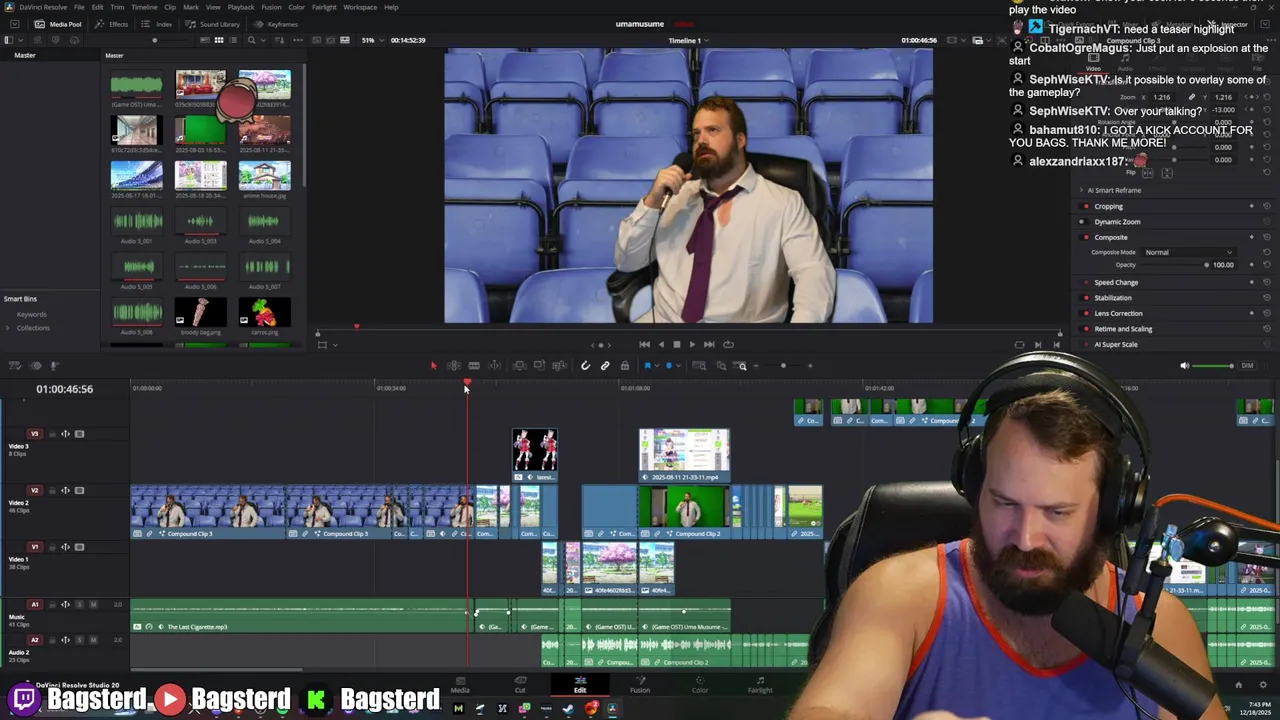This screenshot has width=1280, height=720.
Task: Click the DIM audio button
Action: [x=1247, y=366]
